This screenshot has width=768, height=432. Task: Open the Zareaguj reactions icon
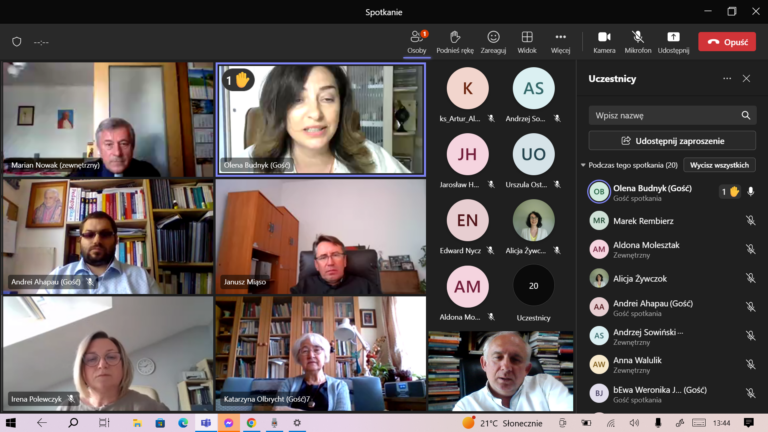[x=493, y=37]
